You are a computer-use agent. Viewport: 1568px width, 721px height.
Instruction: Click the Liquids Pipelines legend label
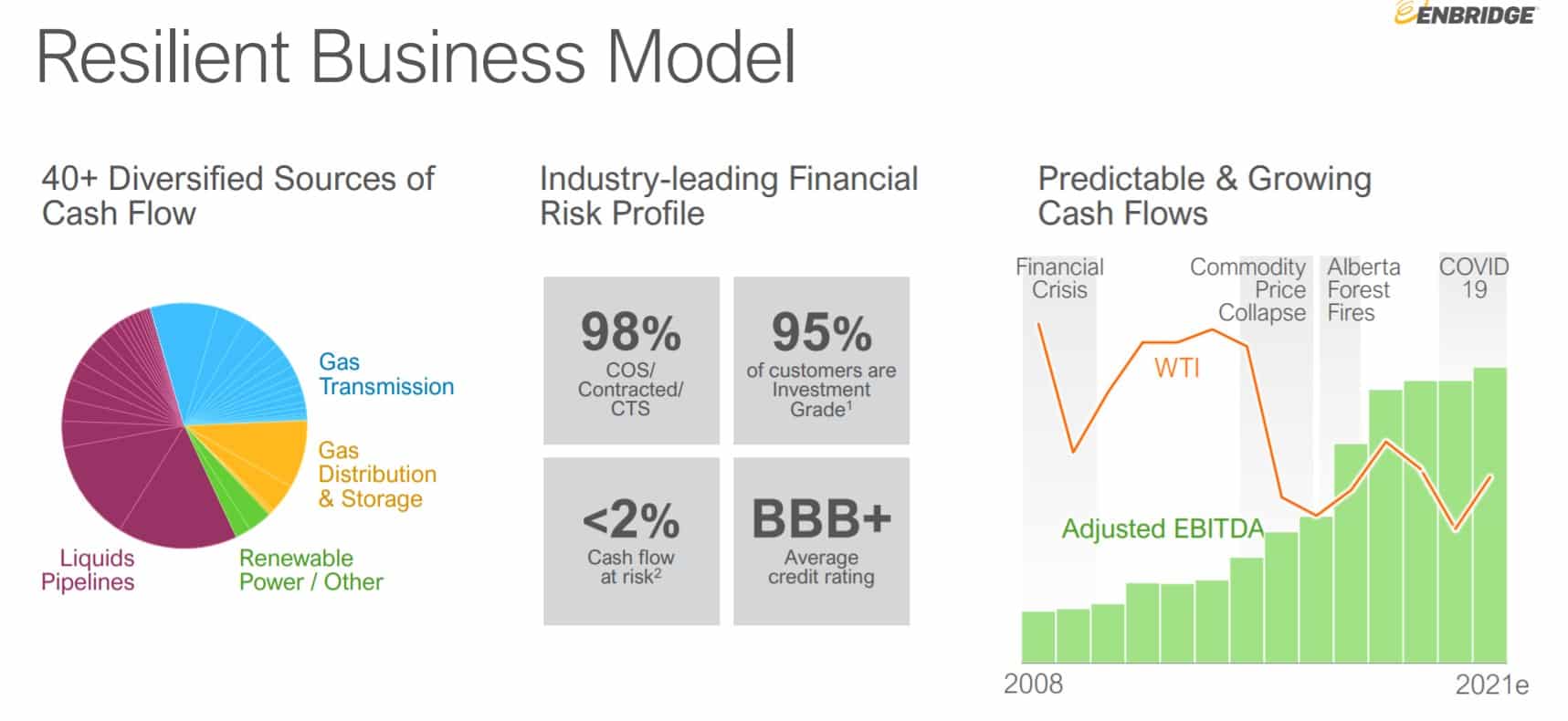(x=88, y=569)
